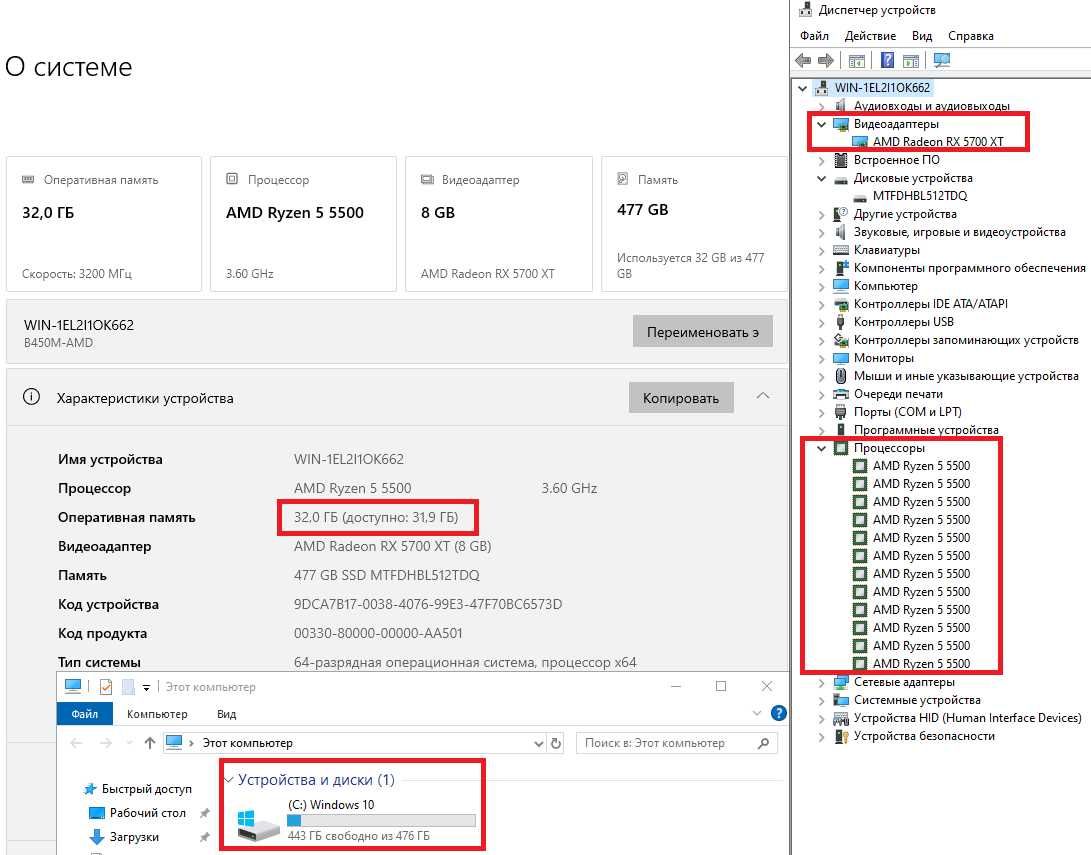The height and width of the screenshot is (855, 1091).
Task: Click the scan for hardware changes monitor icon
Action: [x=942, y=61]
